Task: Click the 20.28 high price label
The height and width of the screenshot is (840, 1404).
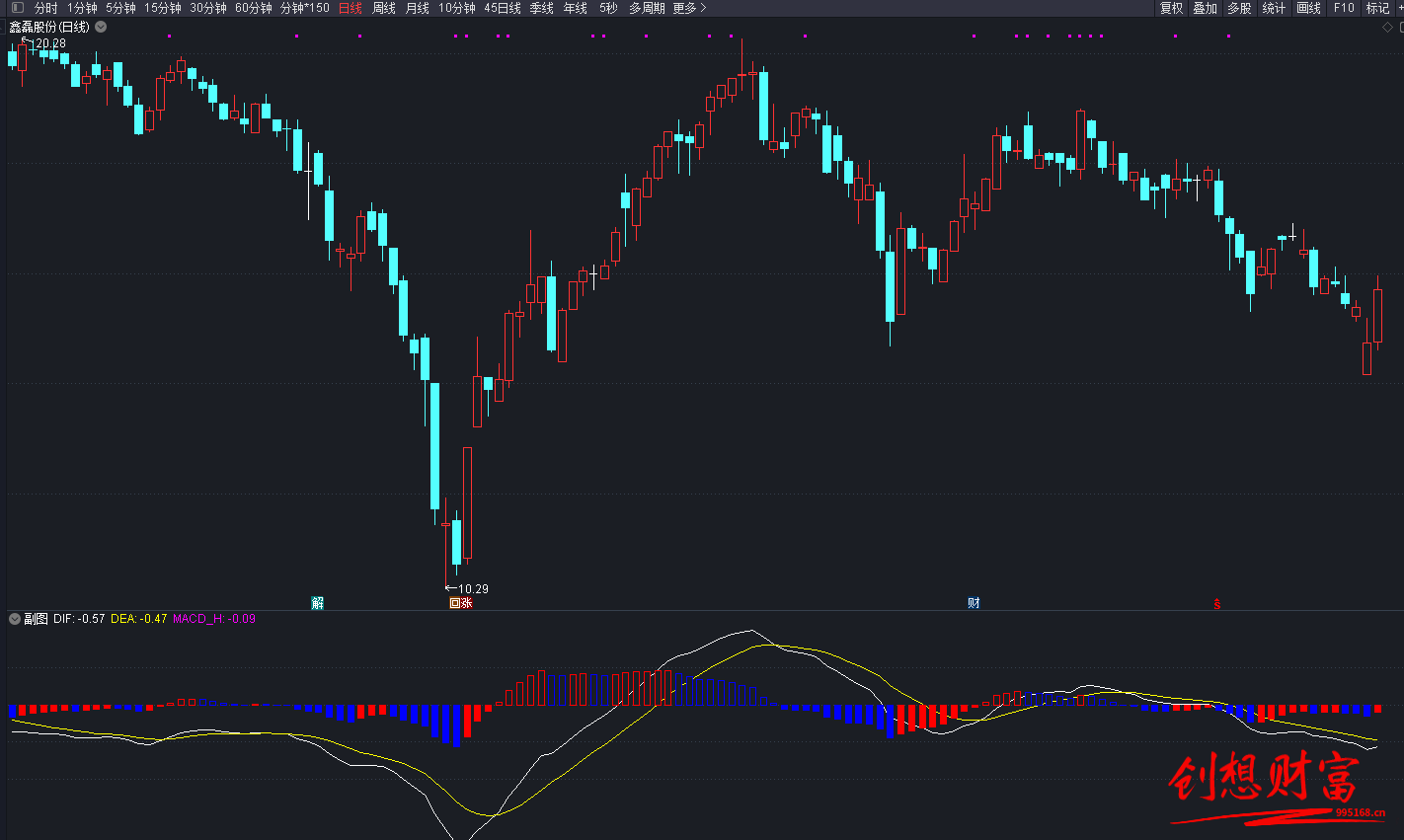Action: click(51, 43)
